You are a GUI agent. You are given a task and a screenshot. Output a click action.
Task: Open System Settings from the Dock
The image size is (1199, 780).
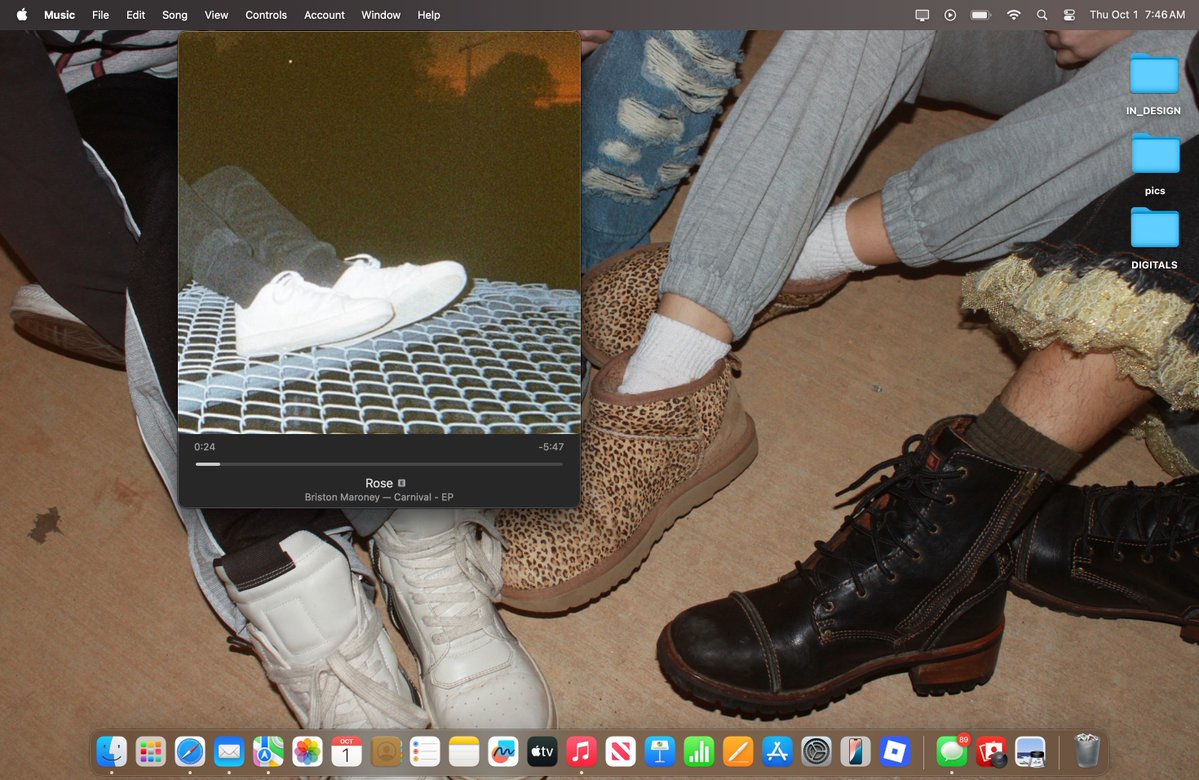click(816, 752)
